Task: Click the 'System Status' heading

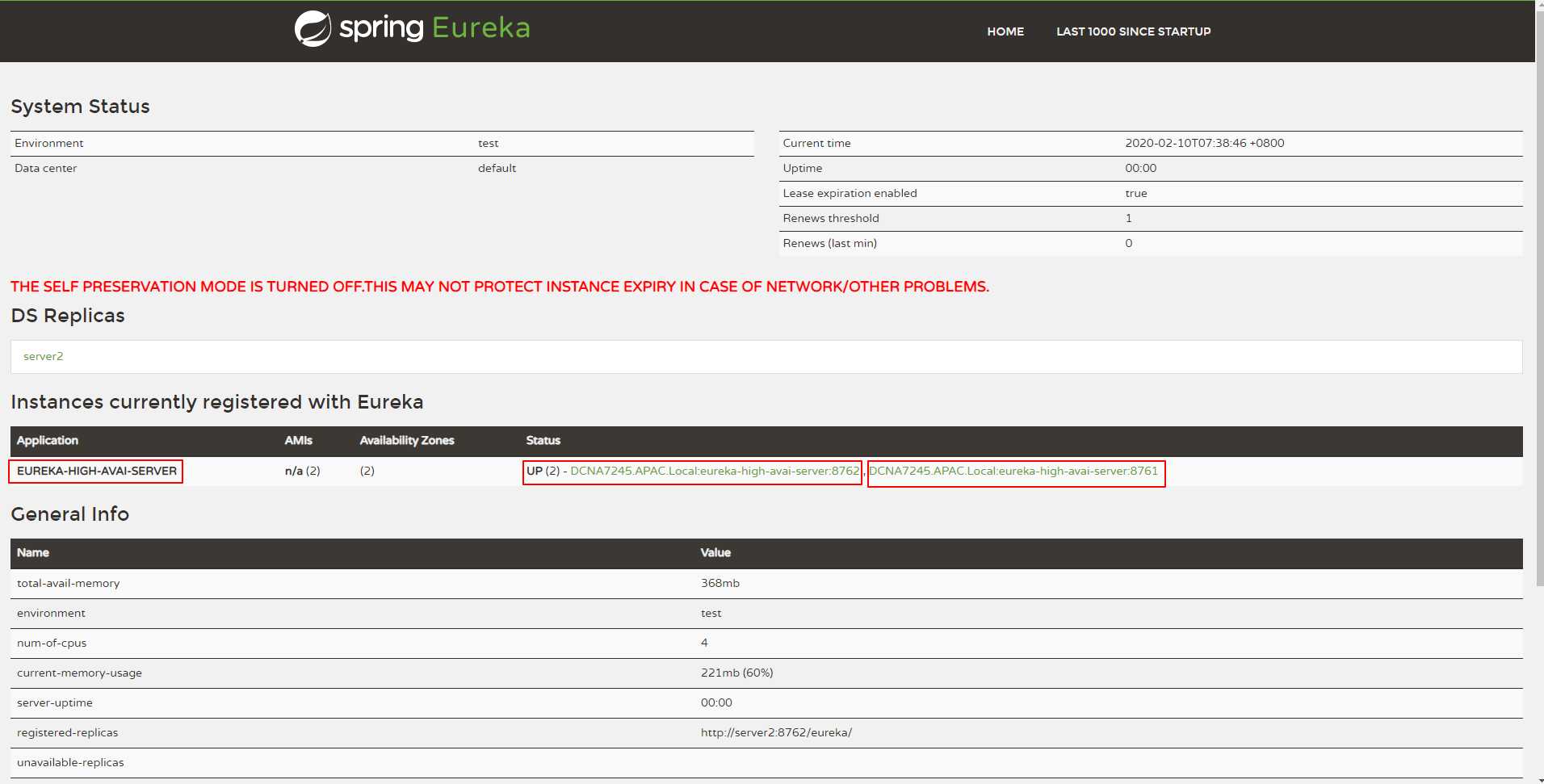Action: click(x=81, y=107)
